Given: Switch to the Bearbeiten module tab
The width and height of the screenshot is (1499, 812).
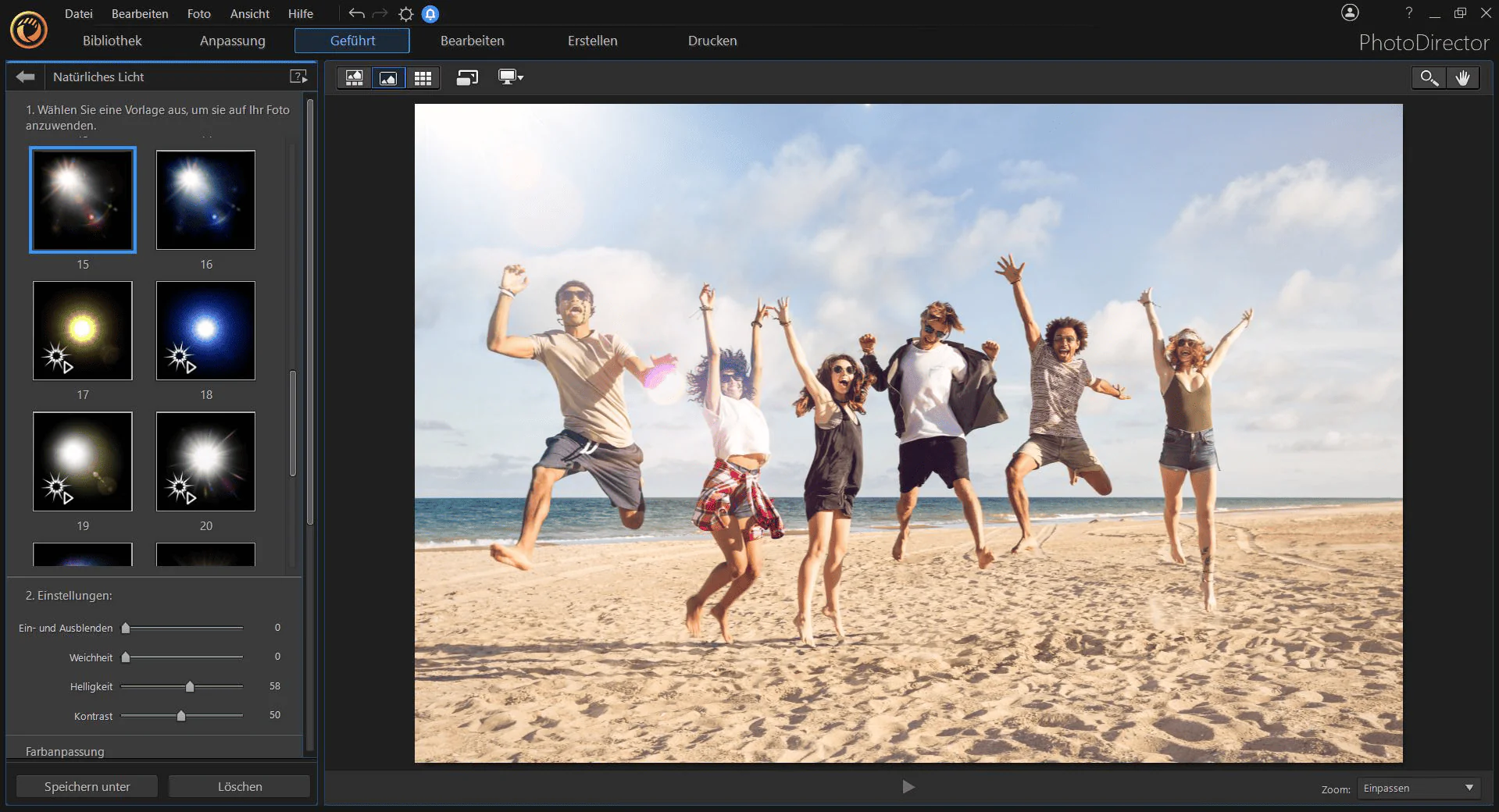Looking at the screenshot, I should pos(473,41).
